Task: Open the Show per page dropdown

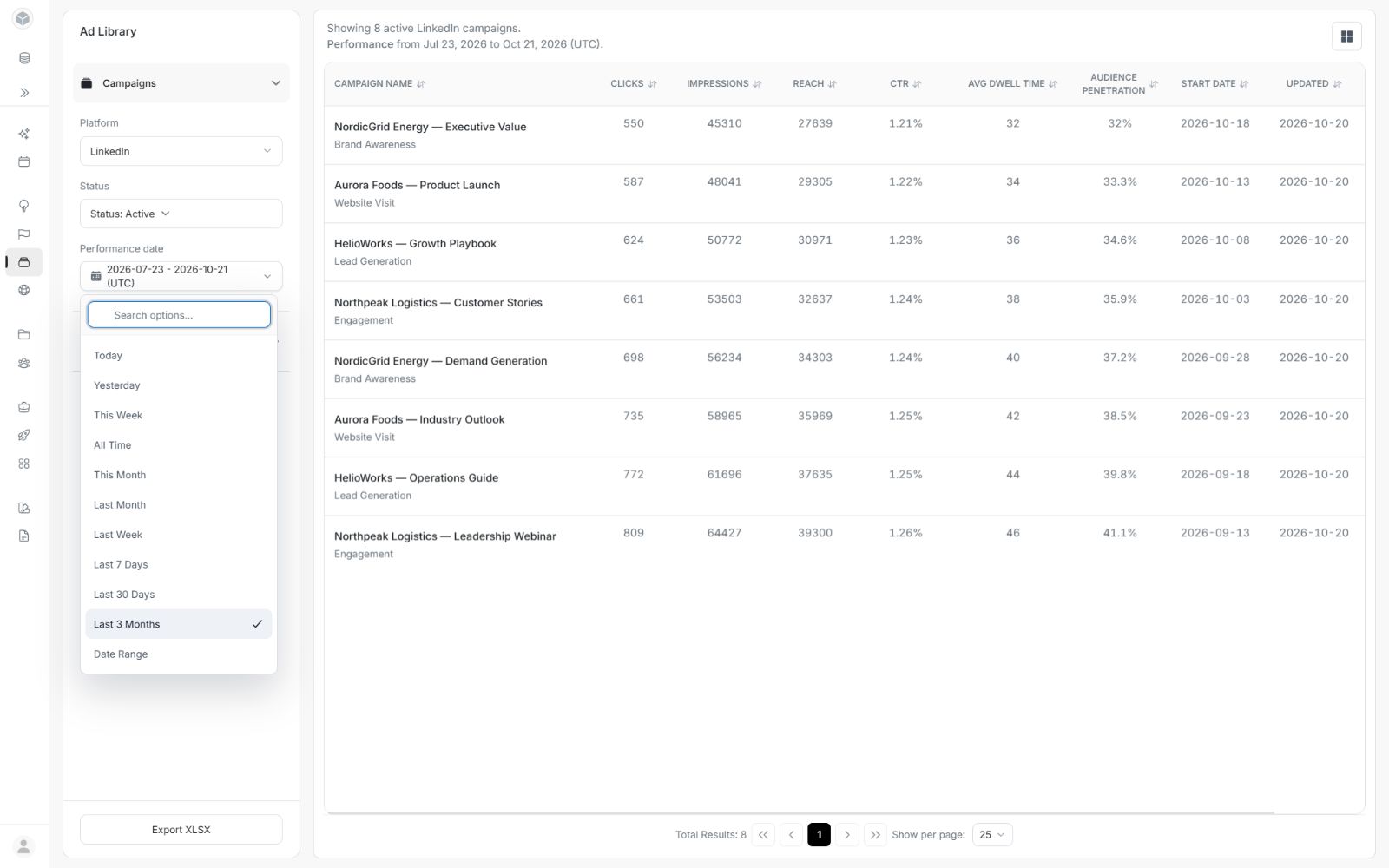Action: click(x=992, y=835)
